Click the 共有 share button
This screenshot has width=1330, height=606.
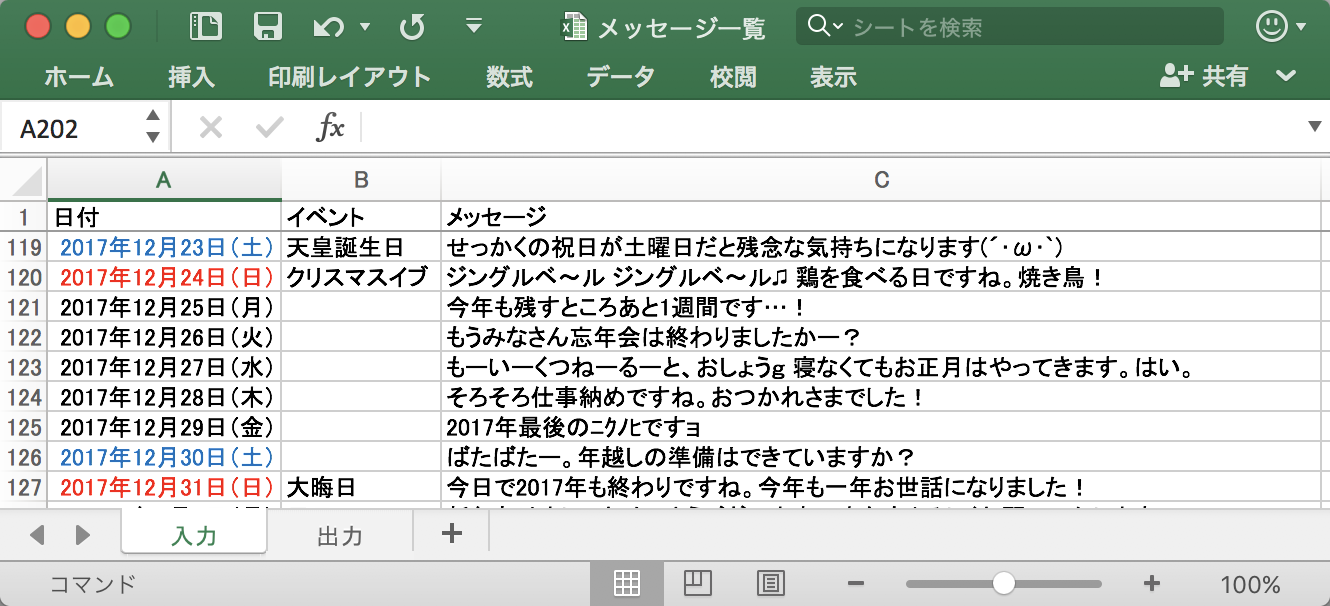(1205, 77)
